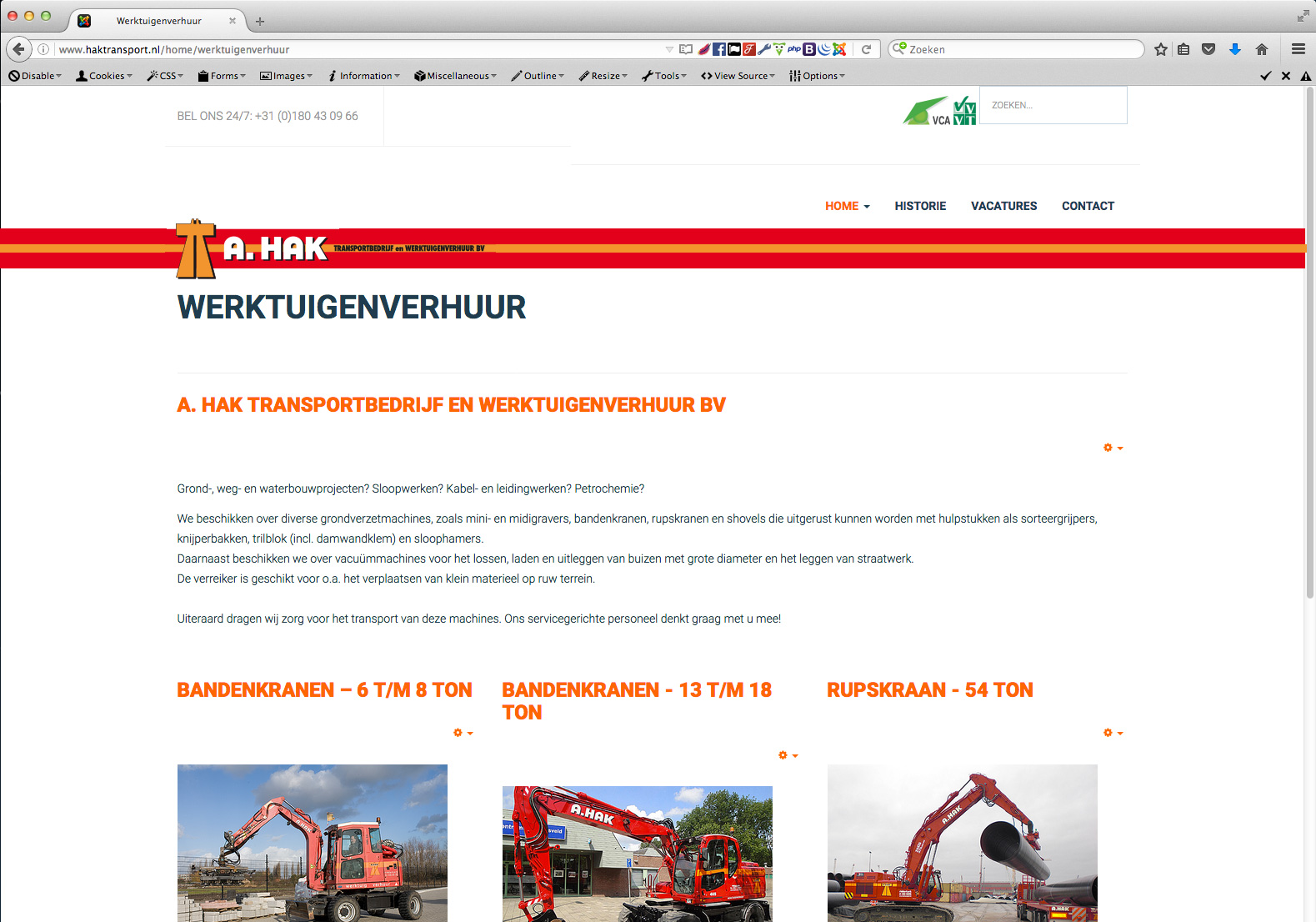
Task: Save page to Pocket
Action: 1208,49
